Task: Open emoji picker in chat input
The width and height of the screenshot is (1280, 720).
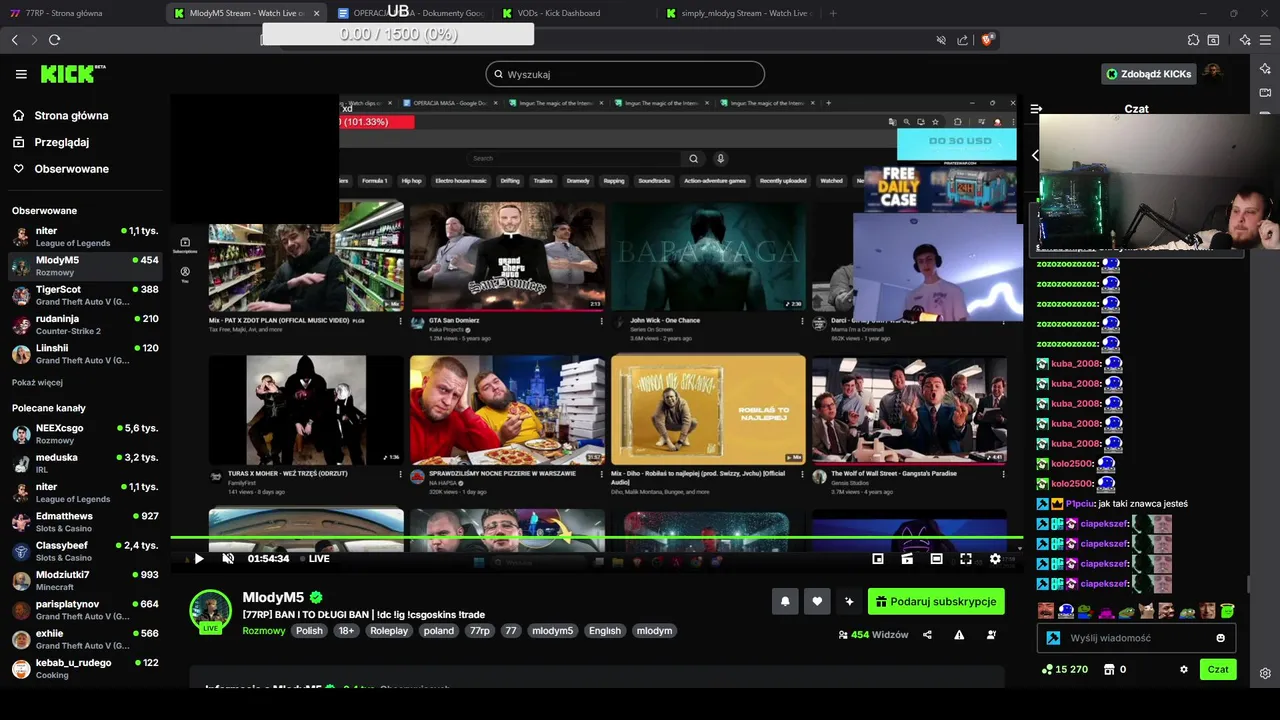Action: coord(1220,638)
